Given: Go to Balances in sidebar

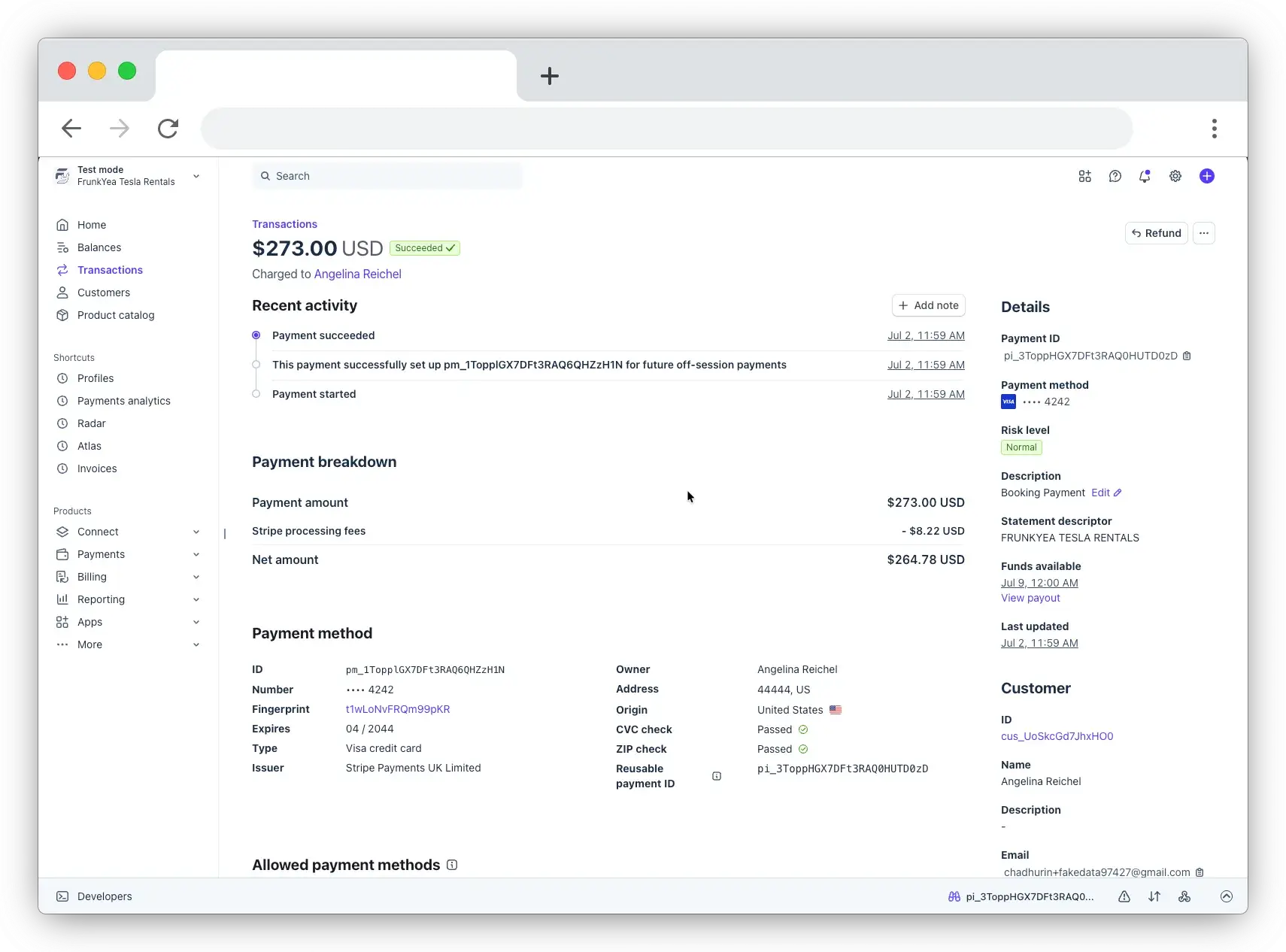Looking at the screenshot, I should click(99, 247).
